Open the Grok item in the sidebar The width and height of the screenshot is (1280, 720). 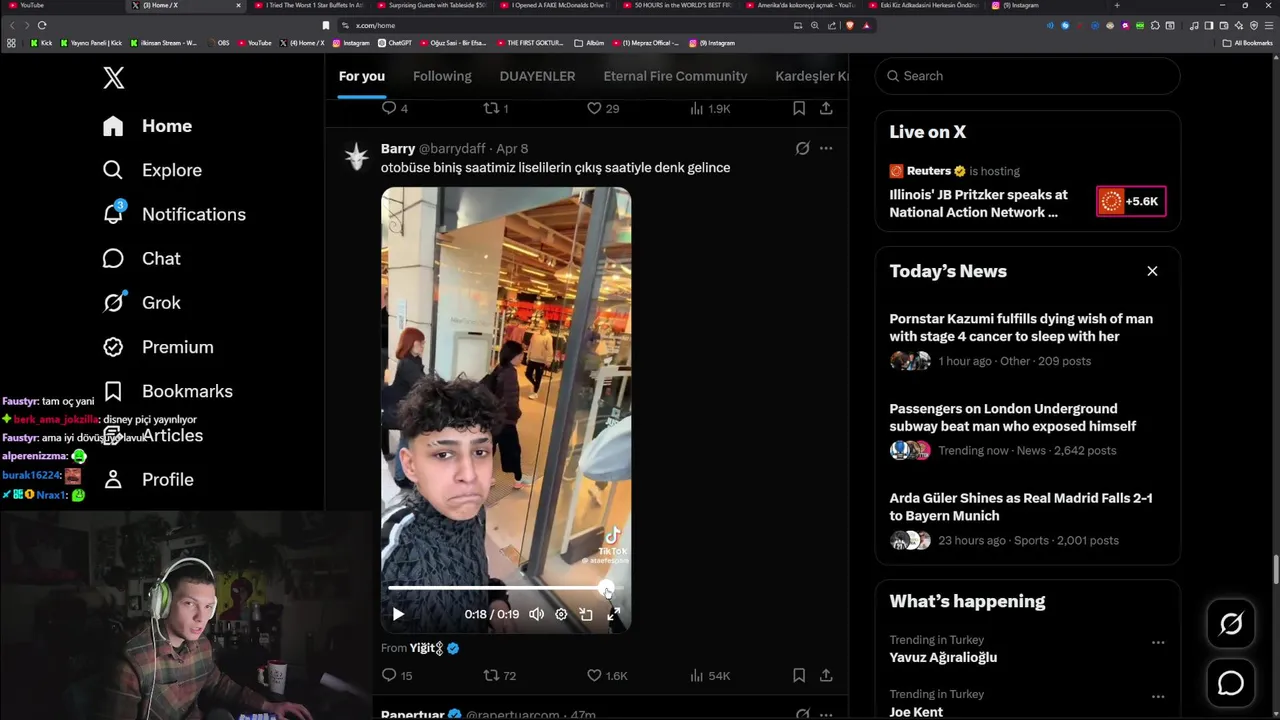[x=141, y=302]
